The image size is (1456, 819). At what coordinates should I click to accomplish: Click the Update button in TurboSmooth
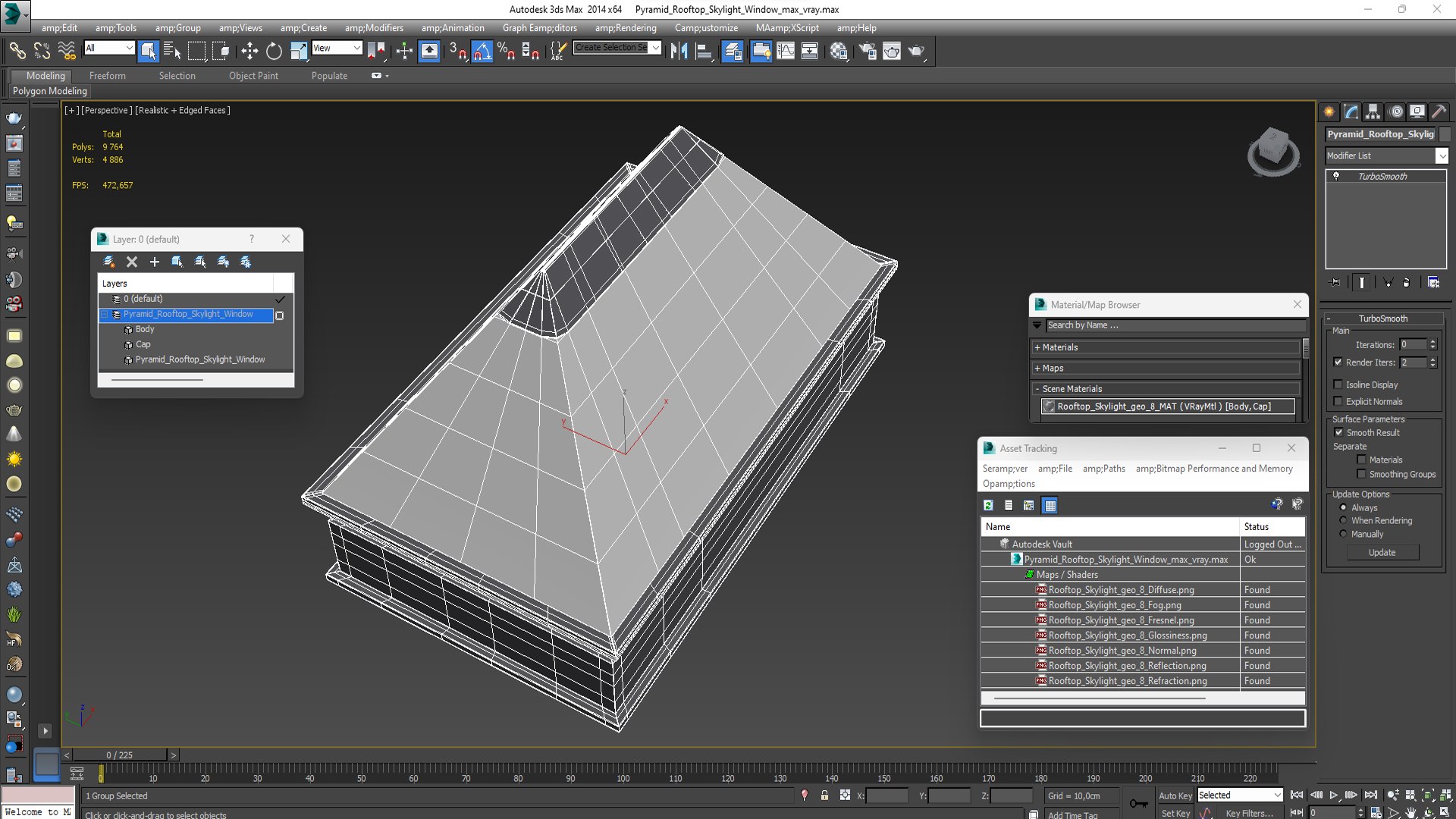[x=1382, y=552]
